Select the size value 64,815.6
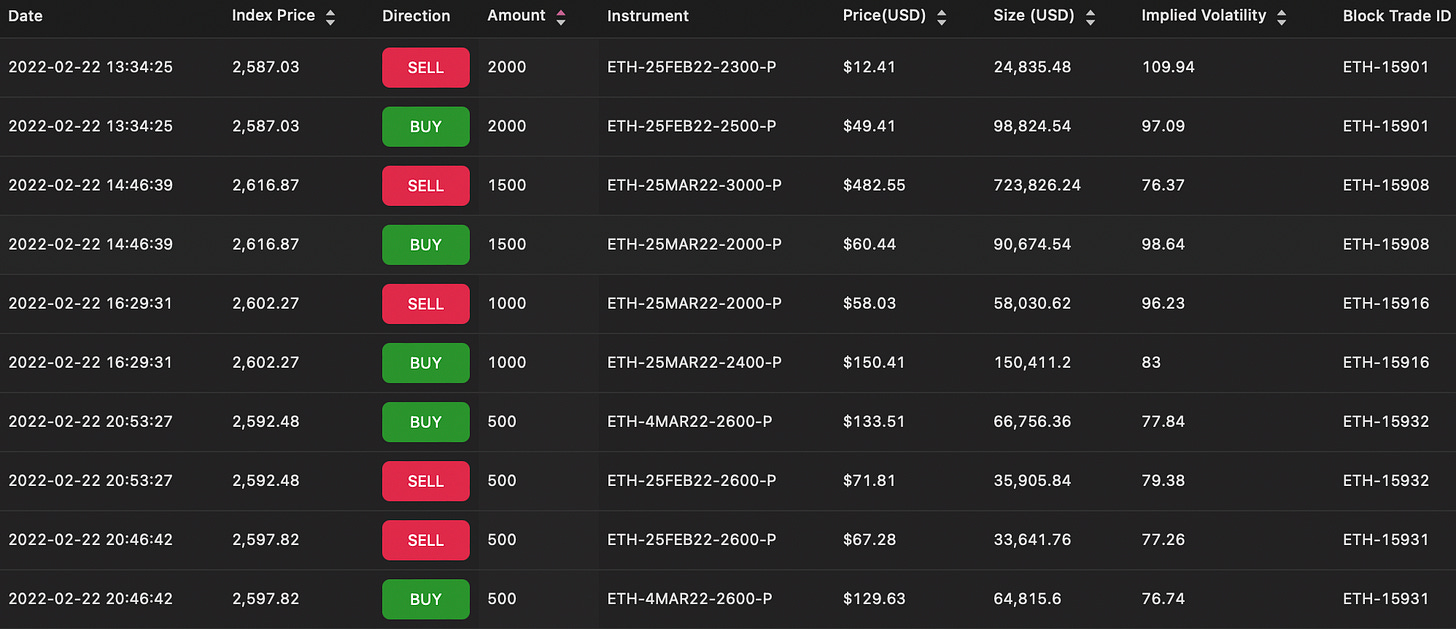The height and width of the screenshot is (629, 1456). (1028, 598)
